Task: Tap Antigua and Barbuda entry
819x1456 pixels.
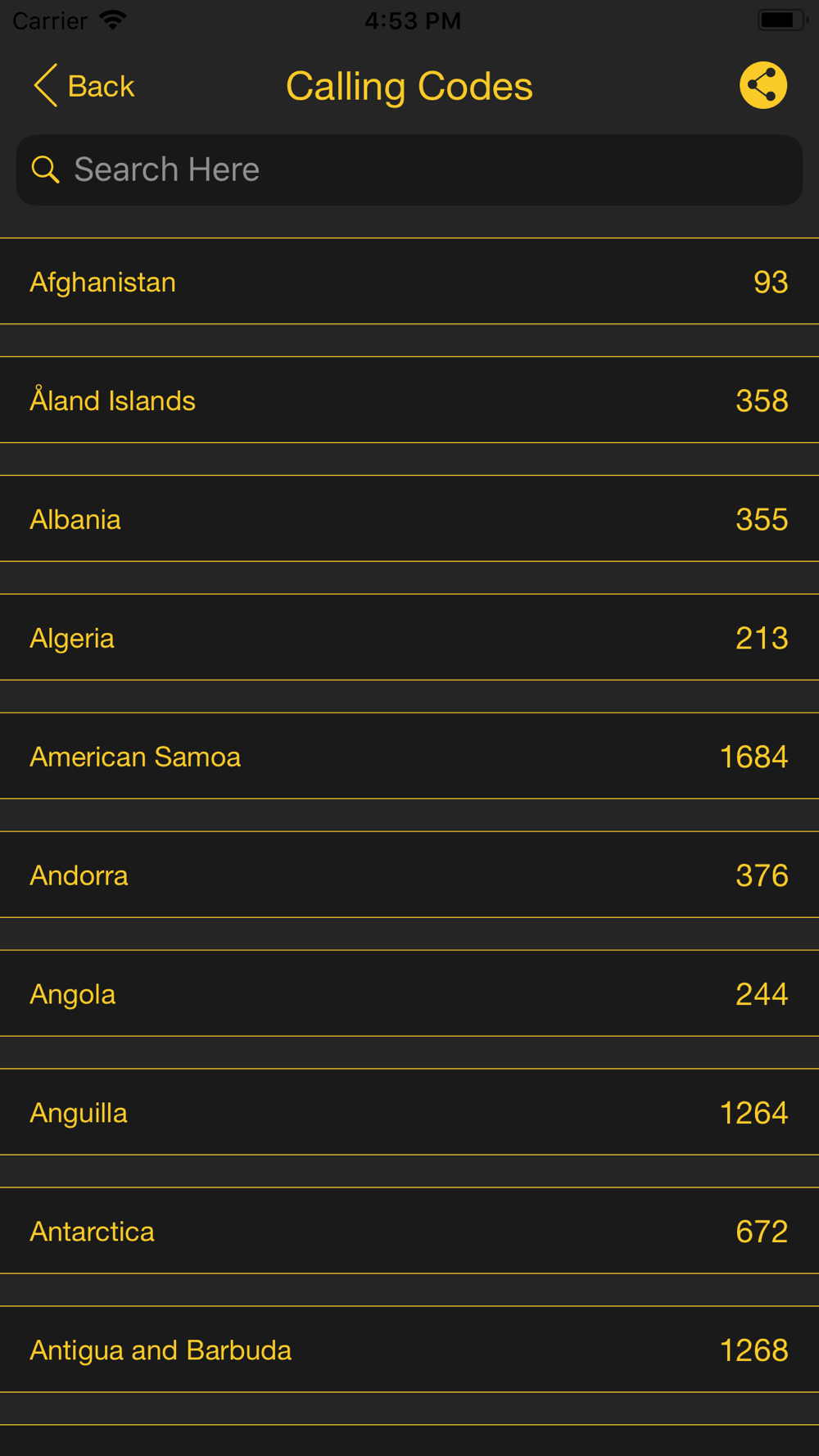Action: [x=409, y=1350]
